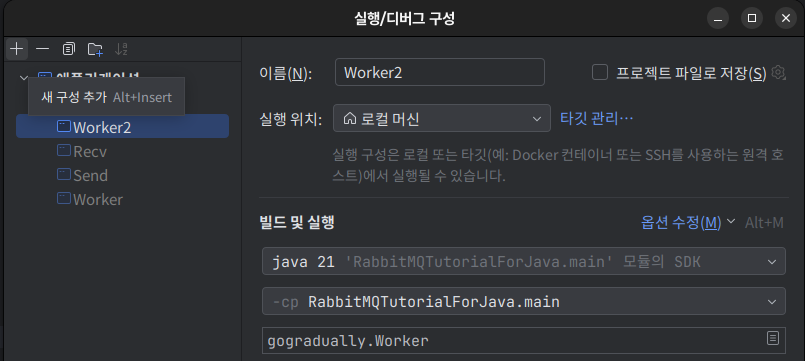
Task: Select the Worker2 configuration
Action: (122, 126)
